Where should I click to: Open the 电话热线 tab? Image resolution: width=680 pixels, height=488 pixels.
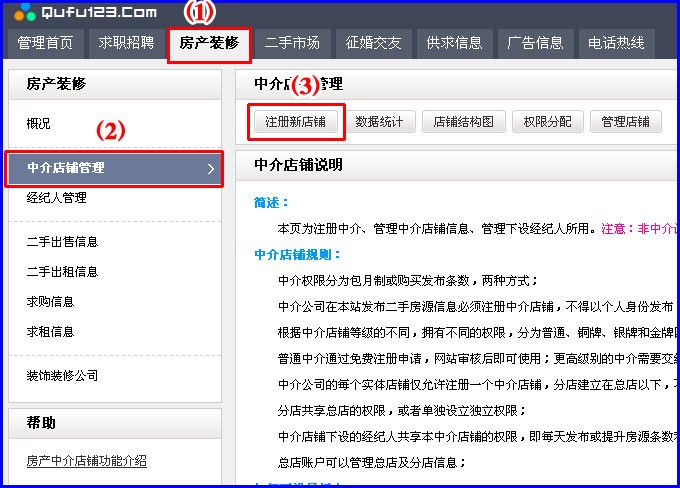pos(616,43)
